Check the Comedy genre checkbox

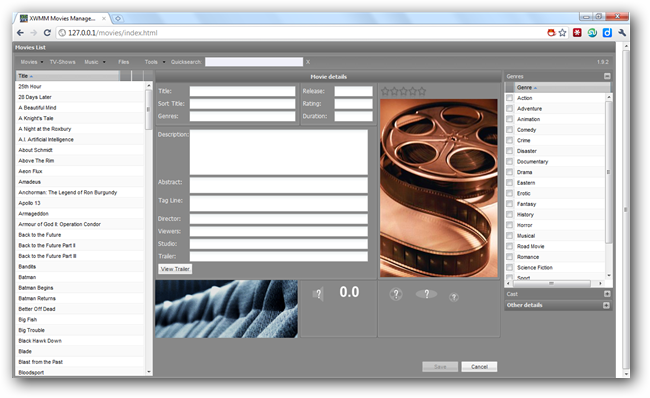(x=509, y=130)
